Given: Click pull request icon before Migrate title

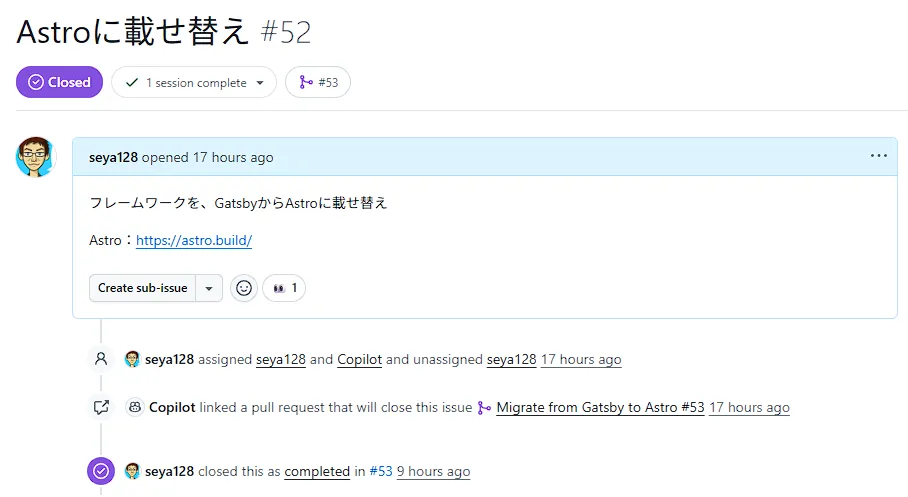Looking at the screenshot, I should point(484,408).
